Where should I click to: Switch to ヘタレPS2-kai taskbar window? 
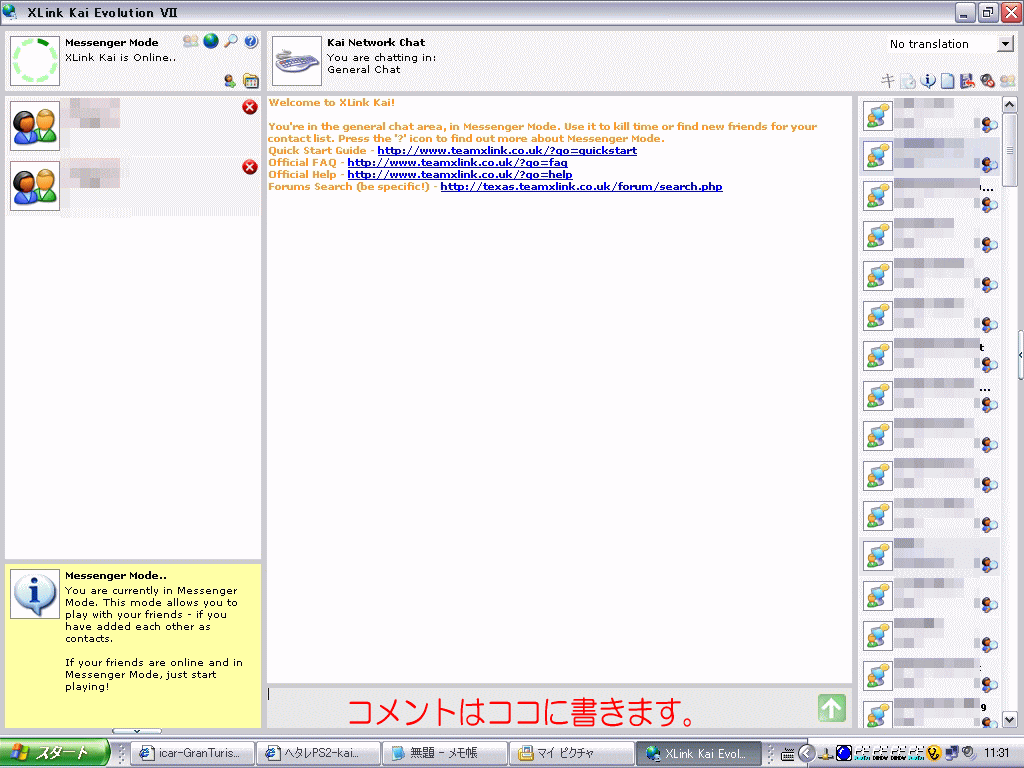[318, 753]
